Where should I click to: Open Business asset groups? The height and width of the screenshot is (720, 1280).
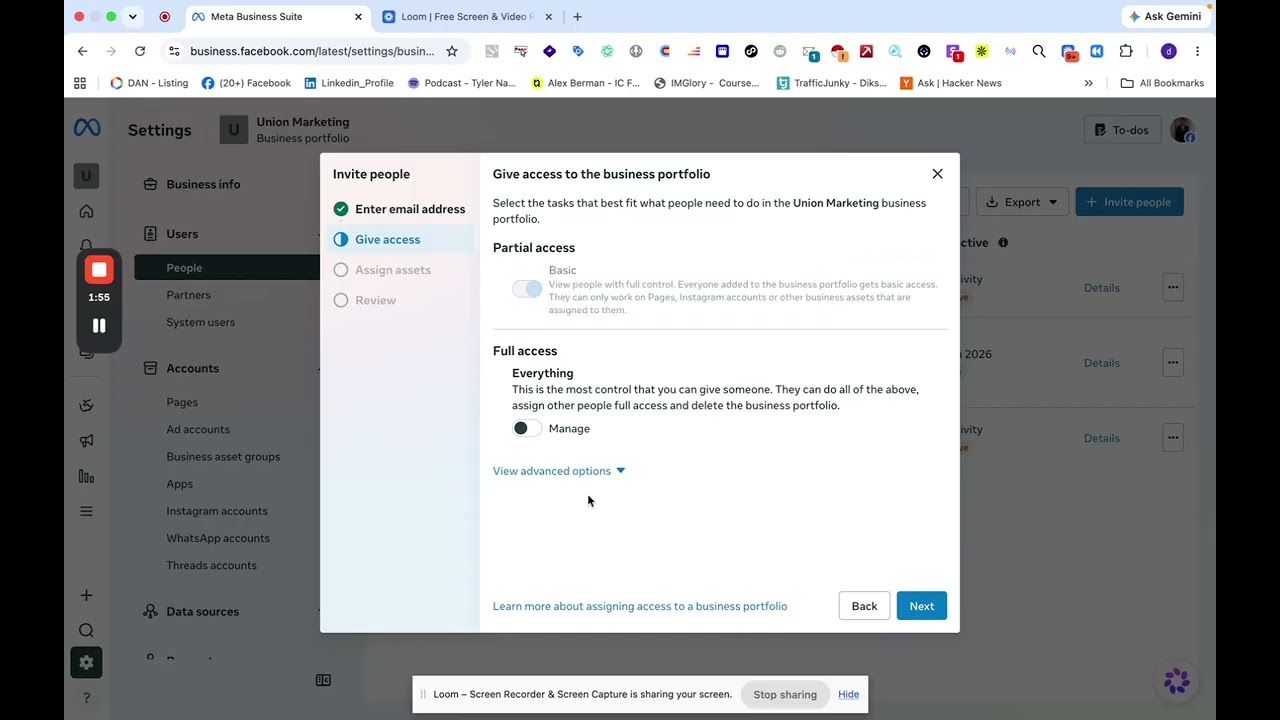pyautogui.click(x=223, y=457)
